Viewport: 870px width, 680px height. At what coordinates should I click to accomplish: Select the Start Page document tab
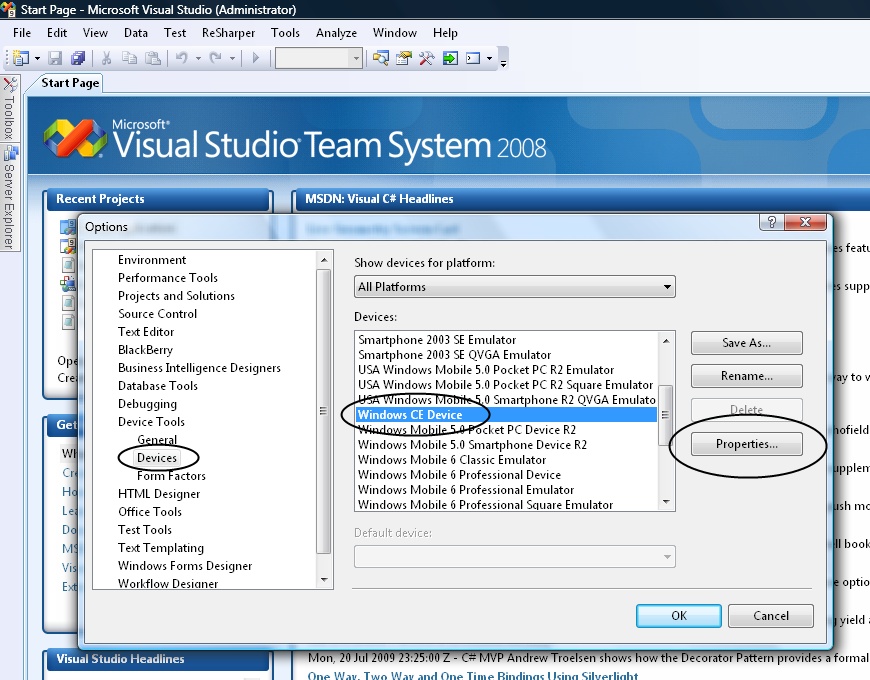pyautogui.click(x=70, y=83)
